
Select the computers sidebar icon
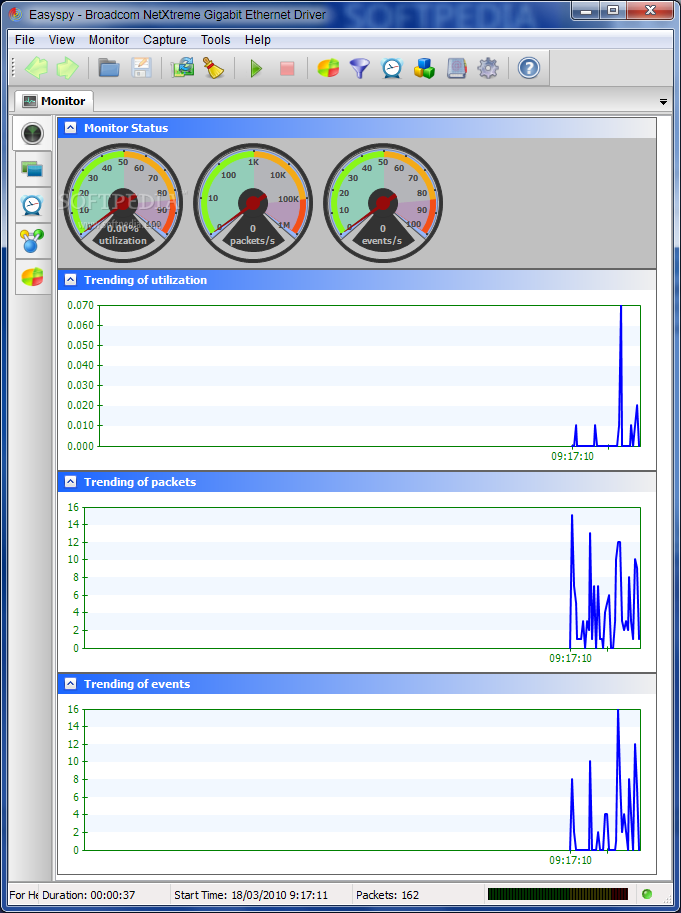[33, 169]
